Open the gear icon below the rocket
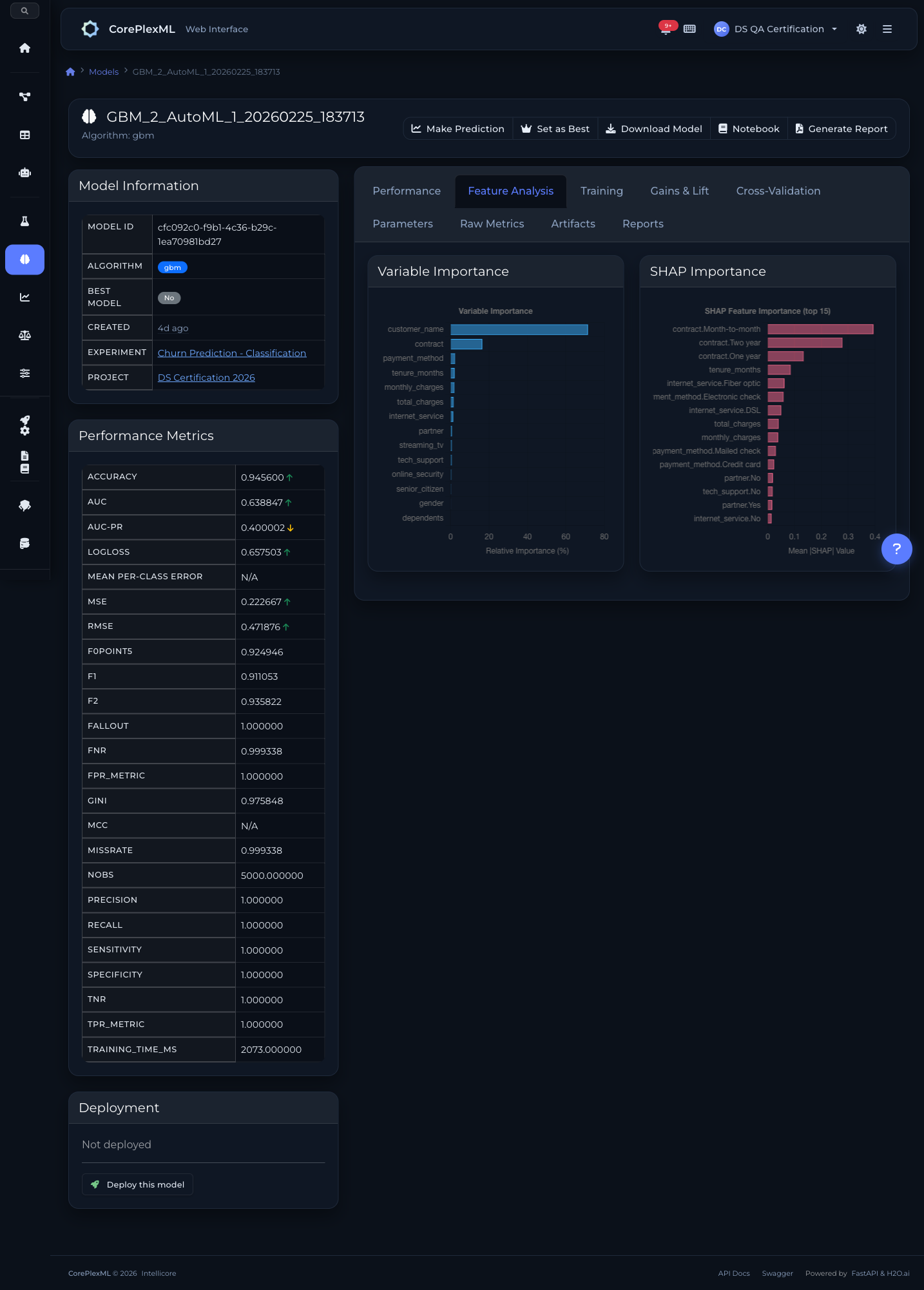Image resolution: width=924 pixels, height=1290 pixels. tap(24, 431)
